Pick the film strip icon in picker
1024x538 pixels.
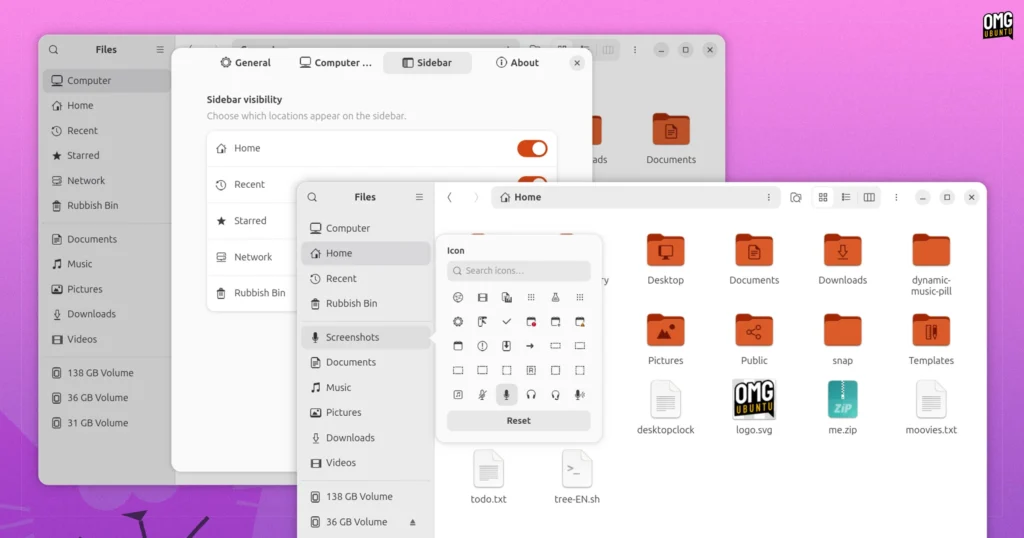point(482,298)
